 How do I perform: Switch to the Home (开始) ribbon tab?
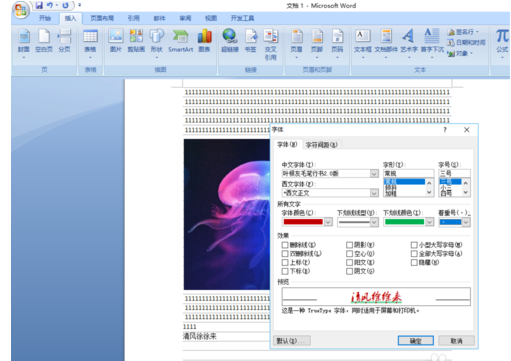(45, 18)
